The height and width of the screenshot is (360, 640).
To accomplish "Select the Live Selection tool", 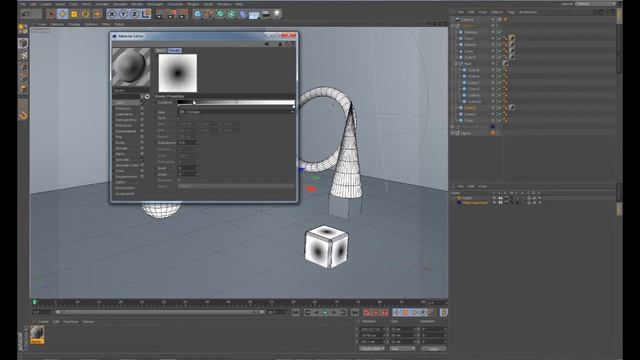I will (51, 14).
